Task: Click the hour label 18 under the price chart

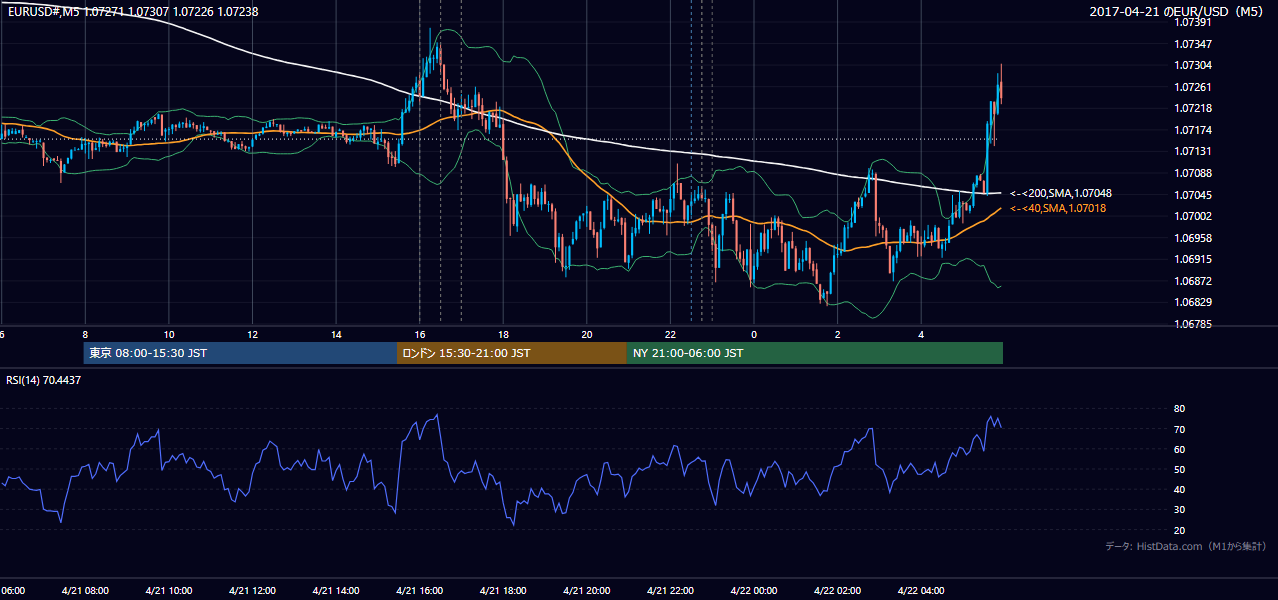Action: click(x=503, y=334)
